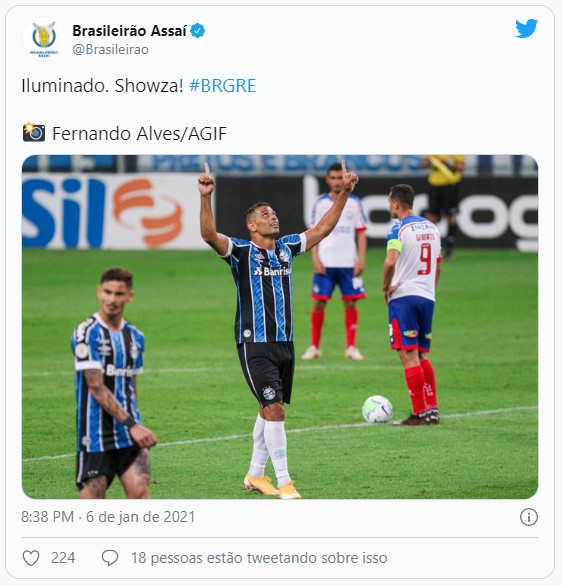Open the embedded match photo
Viewport: 562px width, 585px height.
pos(280,327)
